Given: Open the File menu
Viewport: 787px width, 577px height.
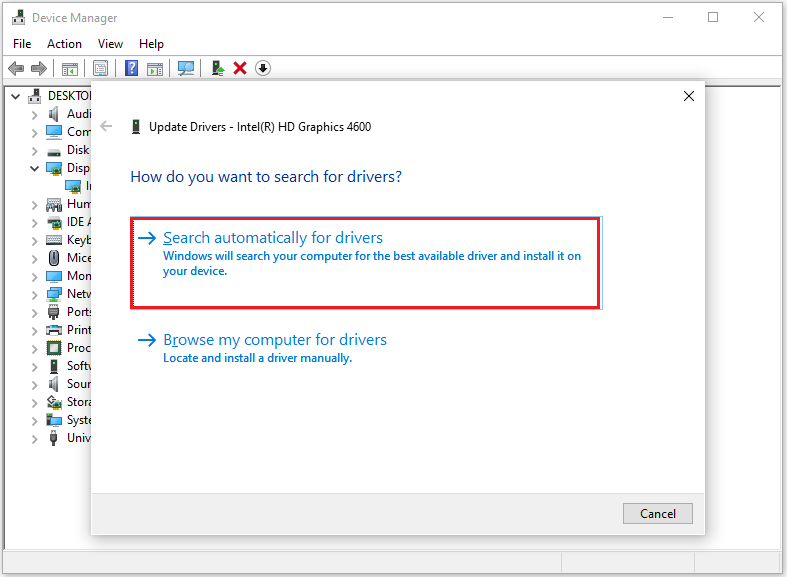Looking at the screenshot, I should pos(22,44).
